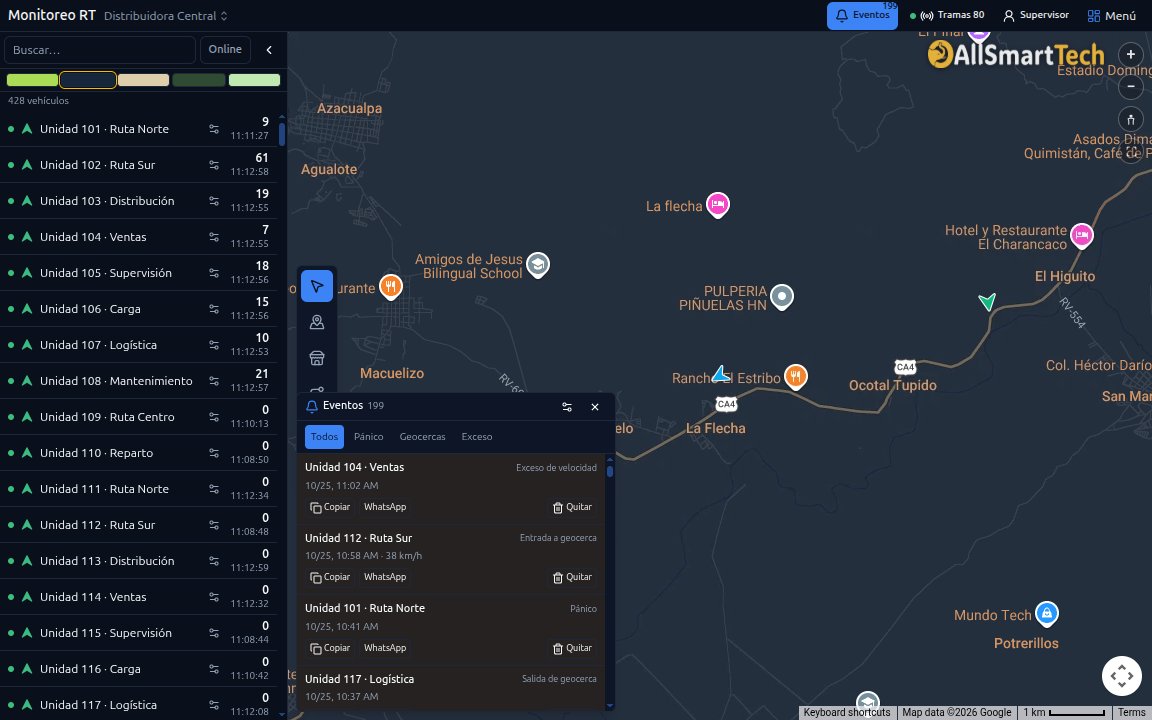The width and height of the screenshot is (1152, 720).
Task: Toggle the pale green status filter
Action: pyautogui.click(x=254, y=80)
